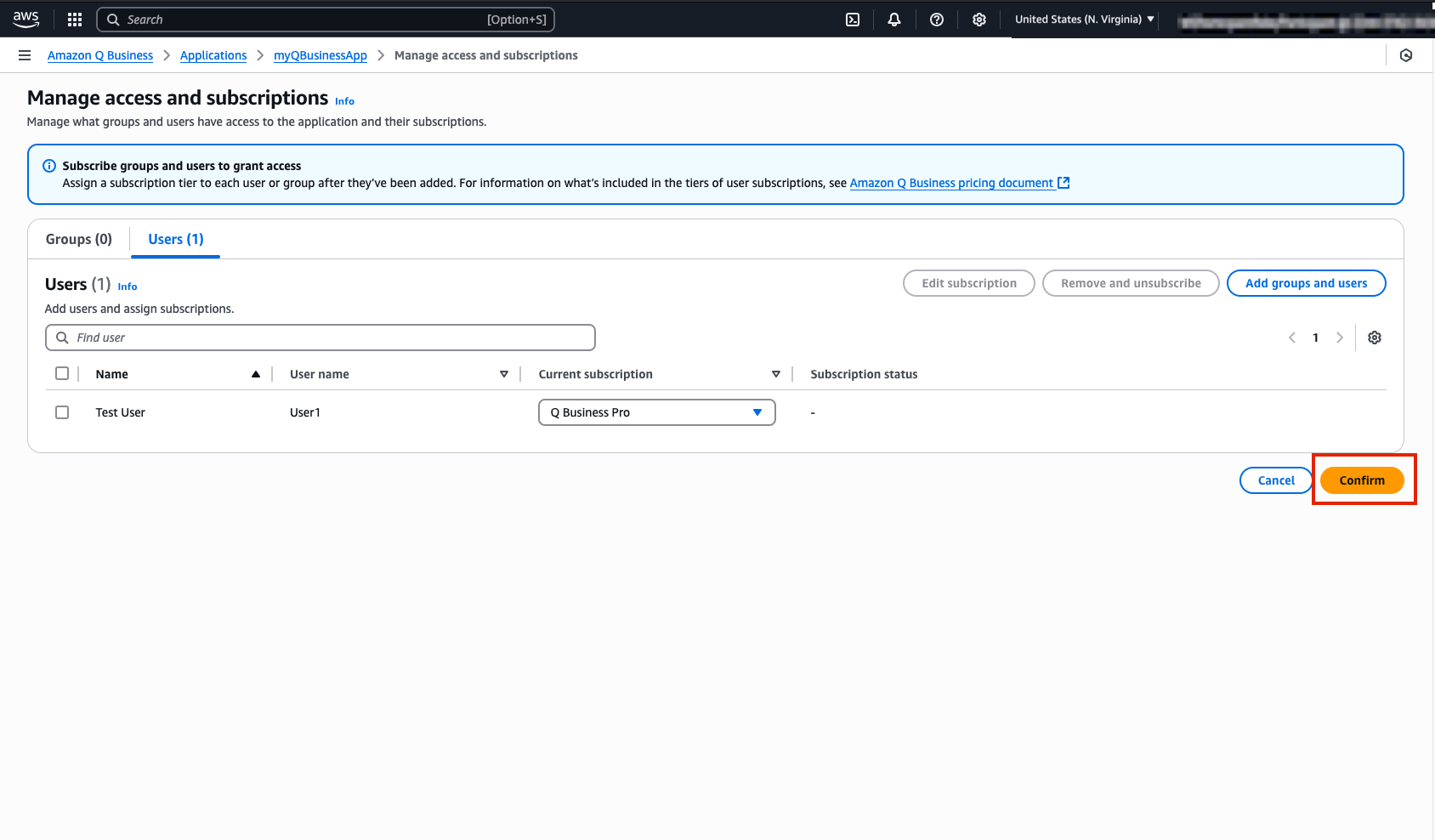Open the notifications bell

(x=894, y=20)
